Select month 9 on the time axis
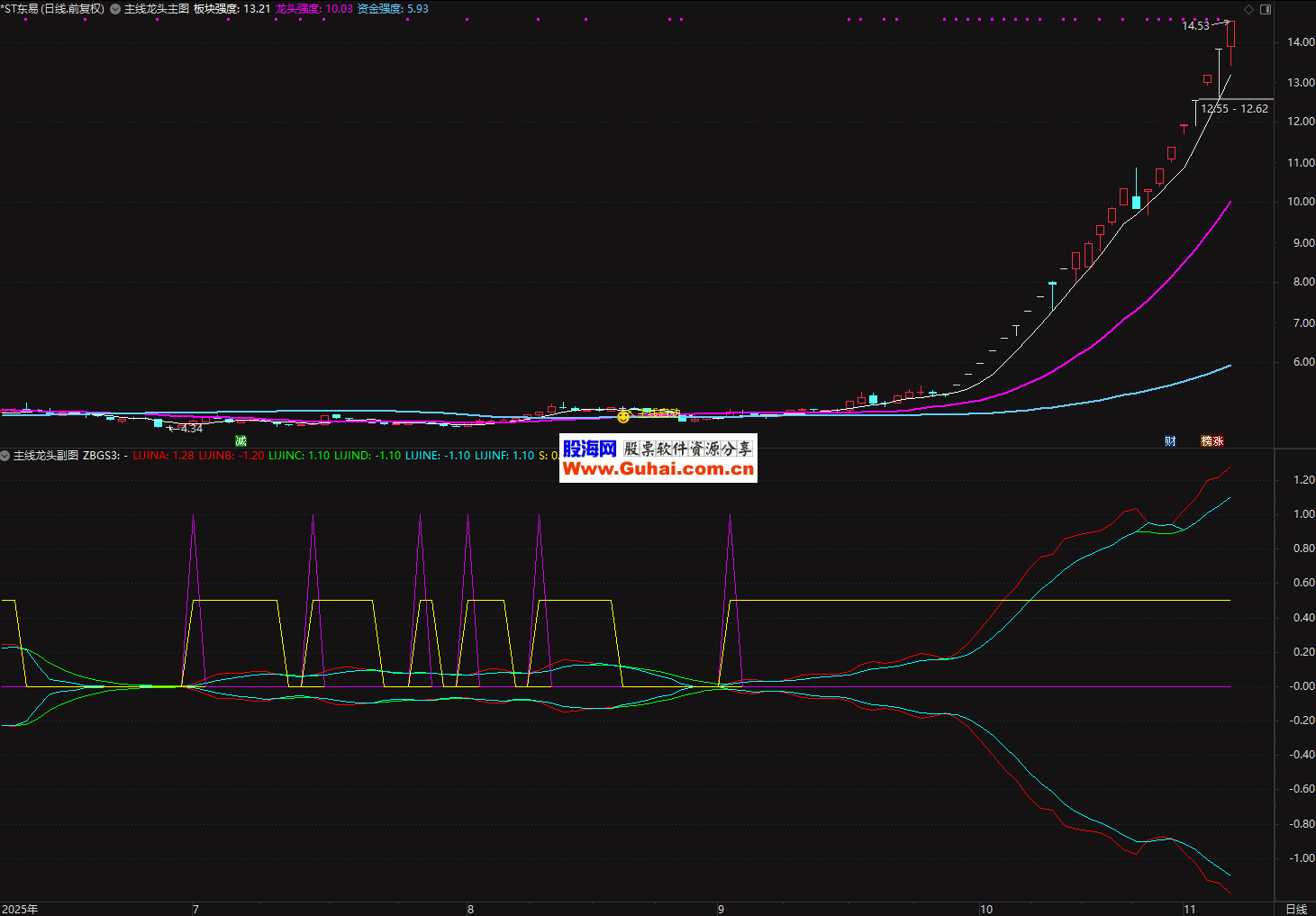 (x=721, y=909)
